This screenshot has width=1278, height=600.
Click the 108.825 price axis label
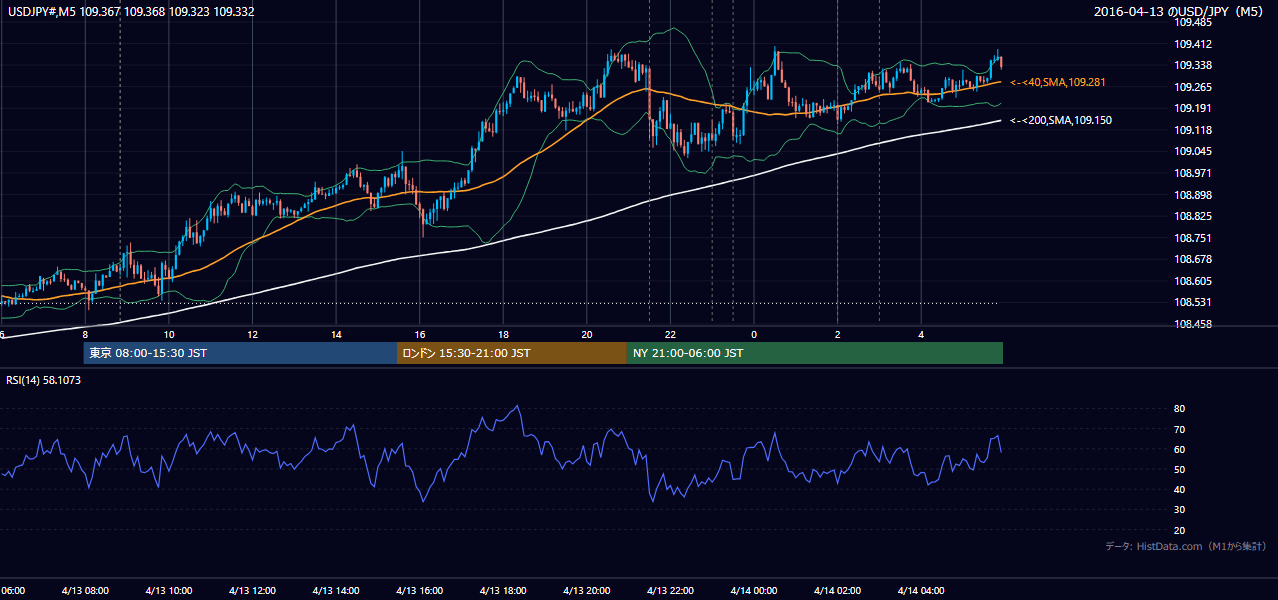[1193, 216]
